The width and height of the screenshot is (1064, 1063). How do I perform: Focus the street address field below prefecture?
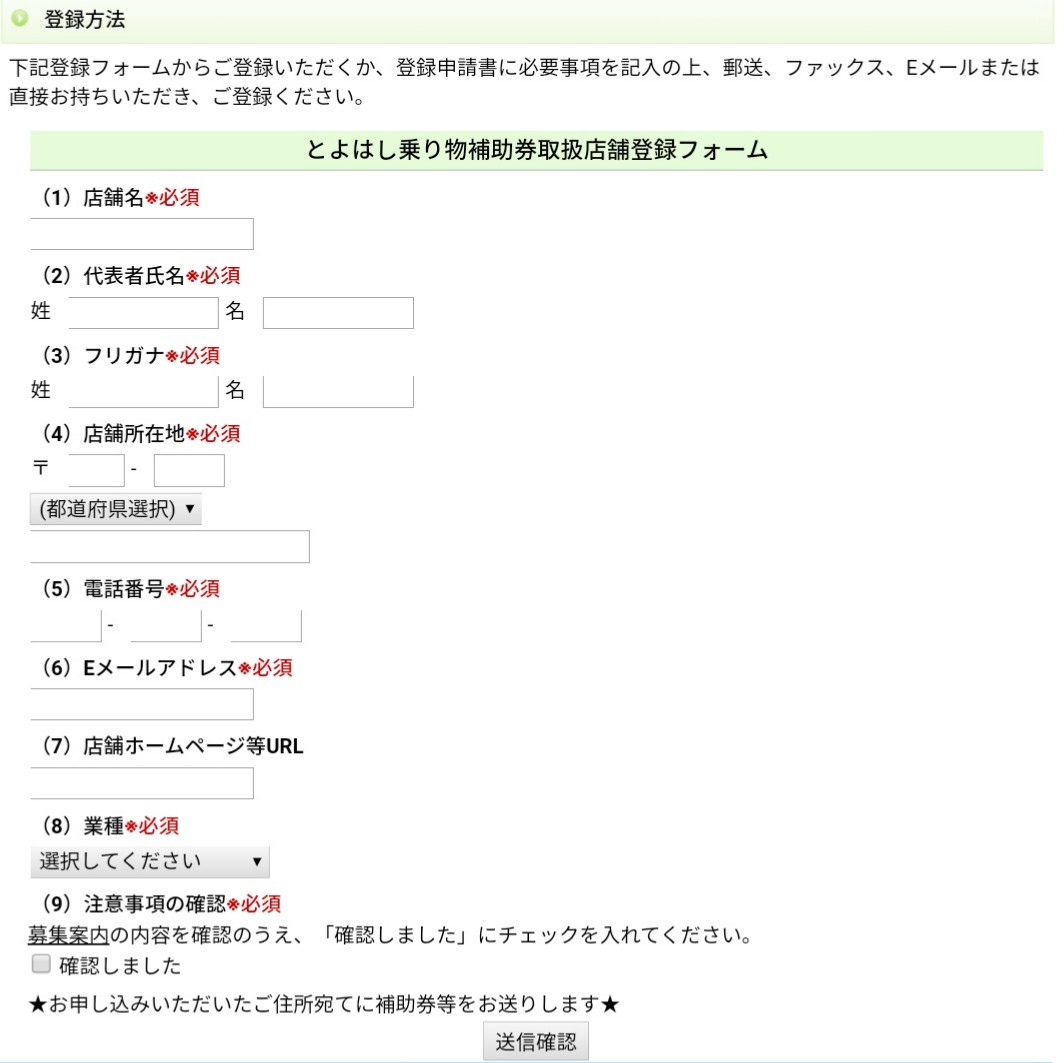click(170, 546)
